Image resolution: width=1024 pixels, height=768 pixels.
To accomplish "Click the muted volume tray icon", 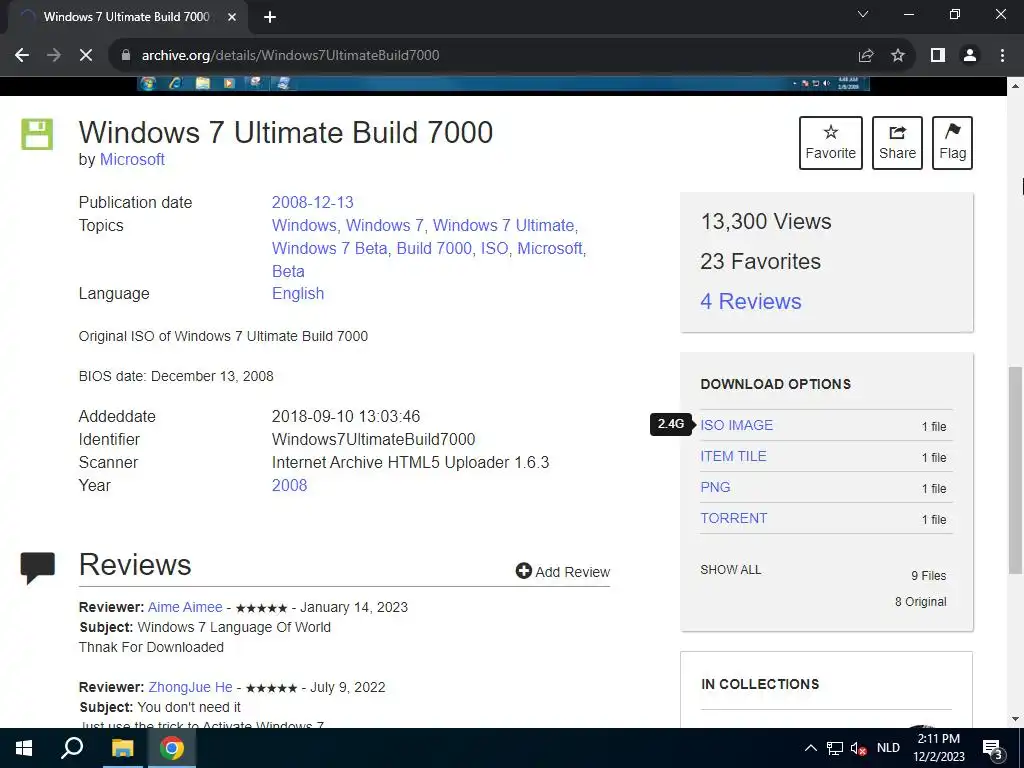I will (x=858, y=748).
